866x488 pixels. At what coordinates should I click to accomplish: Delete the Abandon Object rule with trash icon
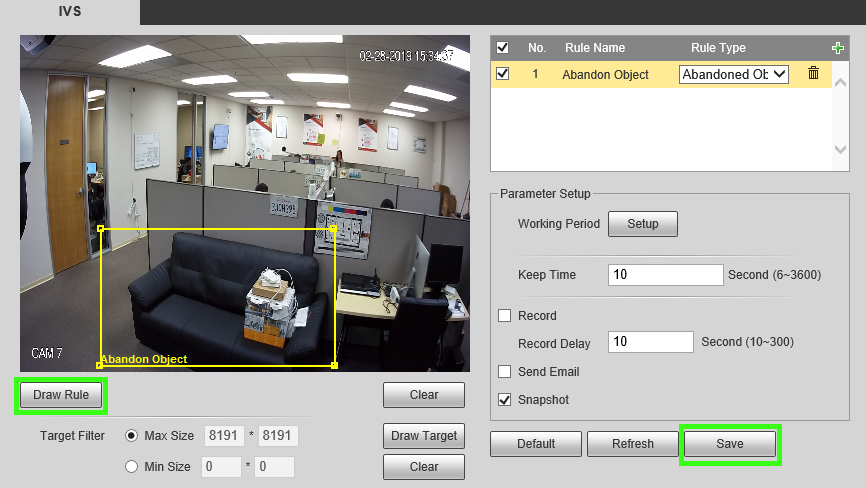tap(813, 73)
